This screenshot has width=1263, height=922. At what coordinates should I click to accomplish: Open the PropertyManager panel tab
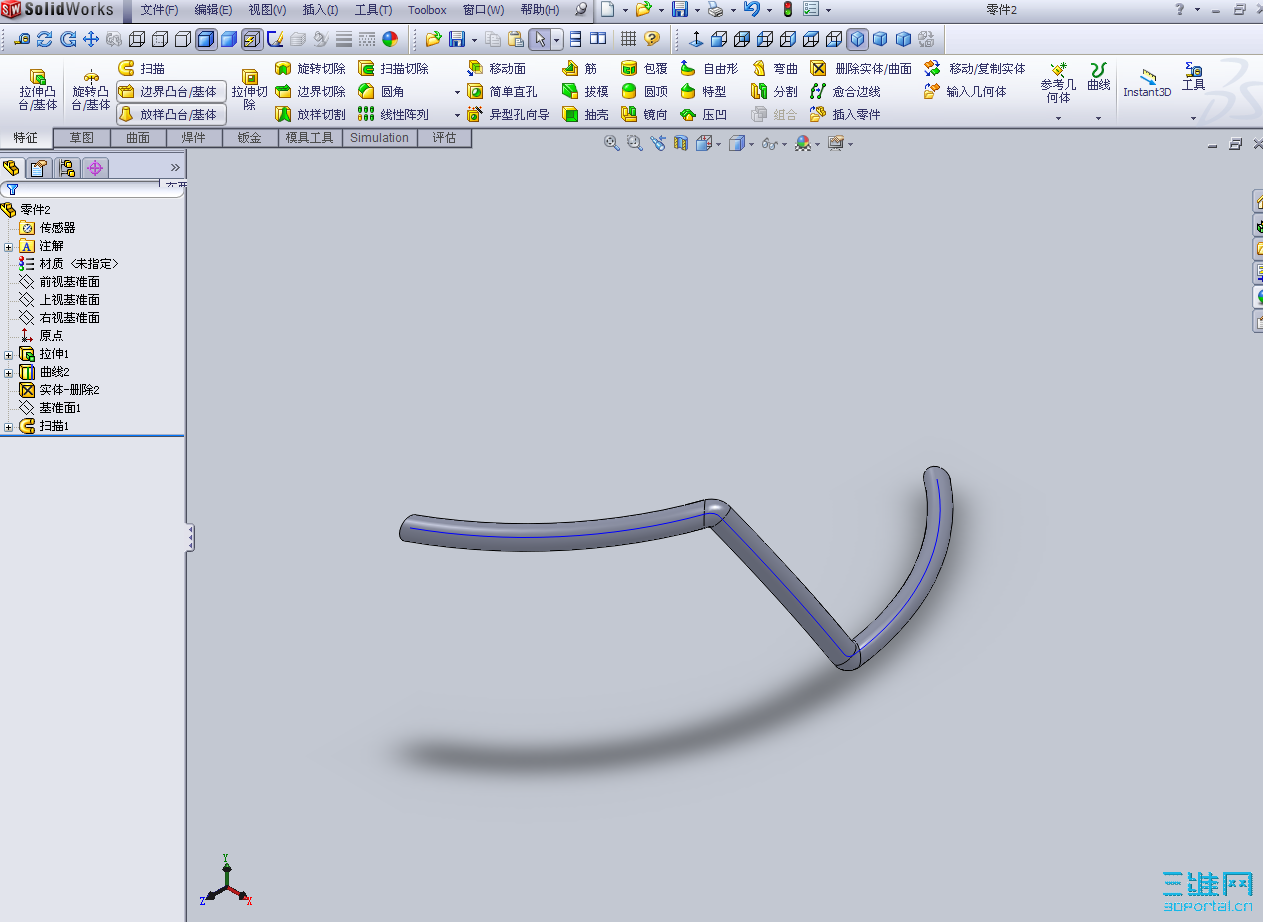tap(39, 168)
